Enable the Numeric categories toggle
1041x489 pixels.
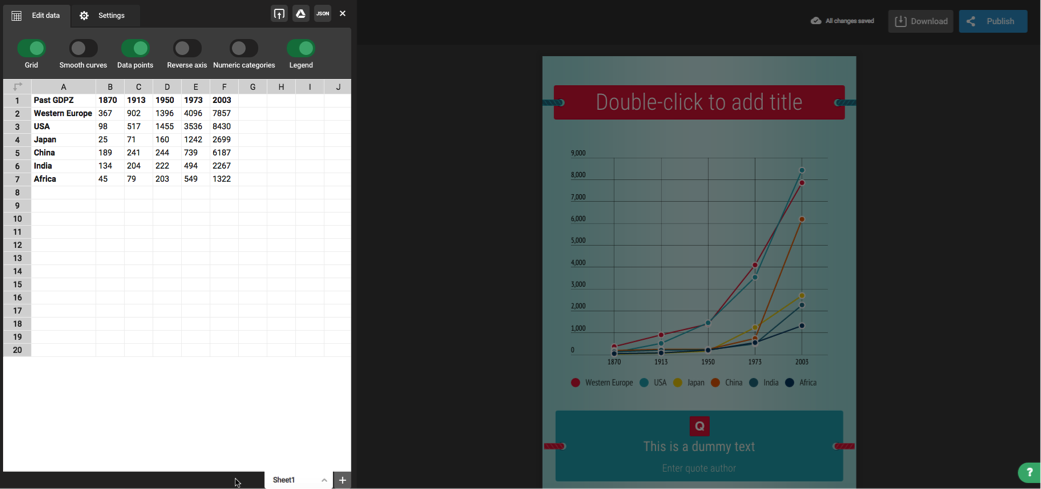click(244, 48)
